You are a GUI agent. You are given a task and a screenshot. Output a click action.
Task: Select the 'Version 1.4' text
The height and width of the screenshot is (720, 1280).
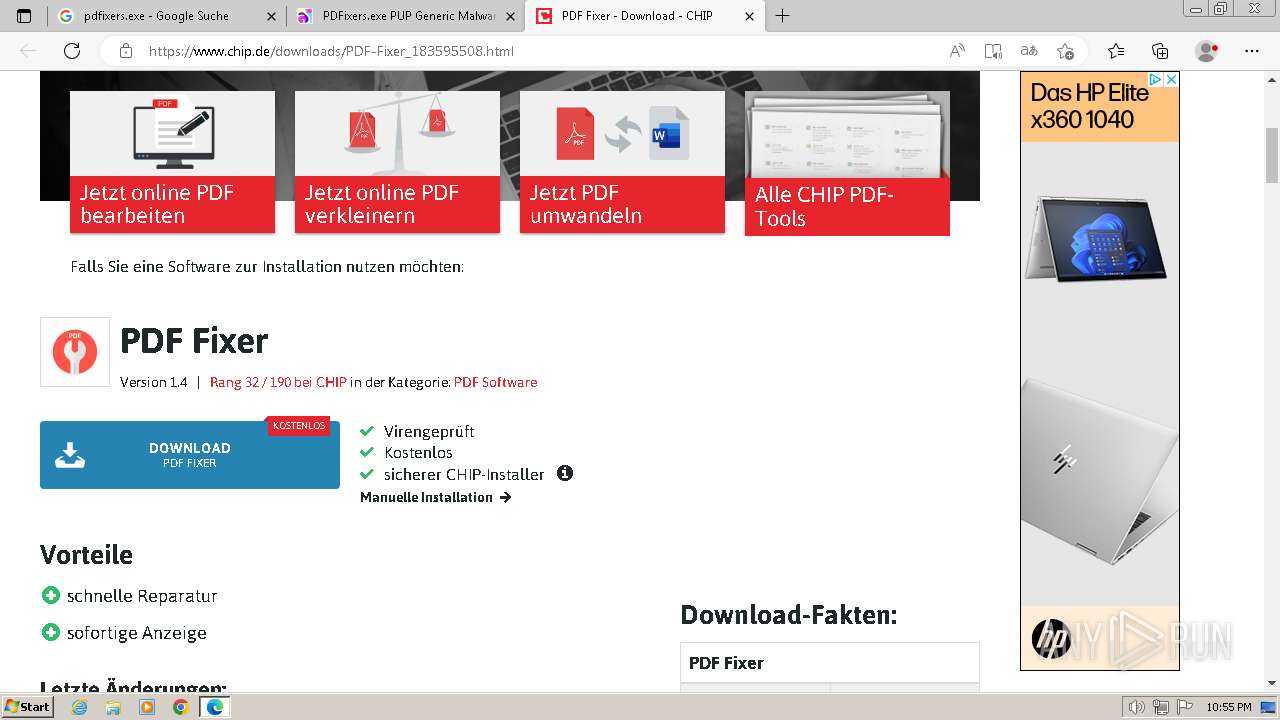click(153, 382)
